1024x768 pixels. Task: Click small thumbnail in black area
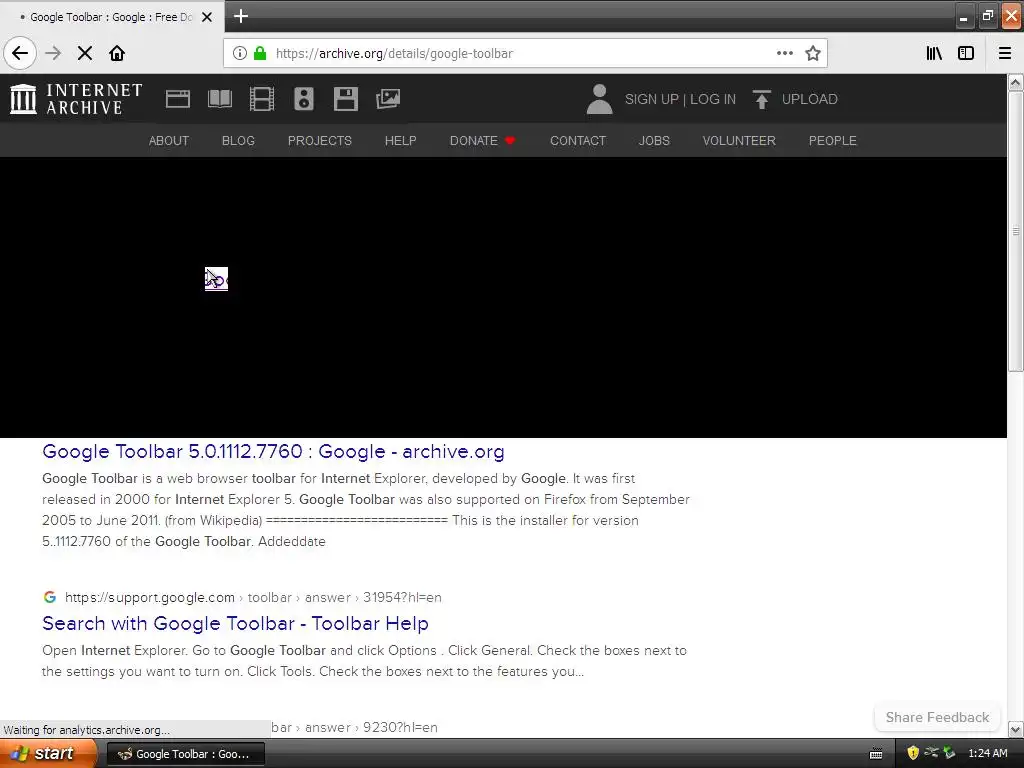coord(216,279)
